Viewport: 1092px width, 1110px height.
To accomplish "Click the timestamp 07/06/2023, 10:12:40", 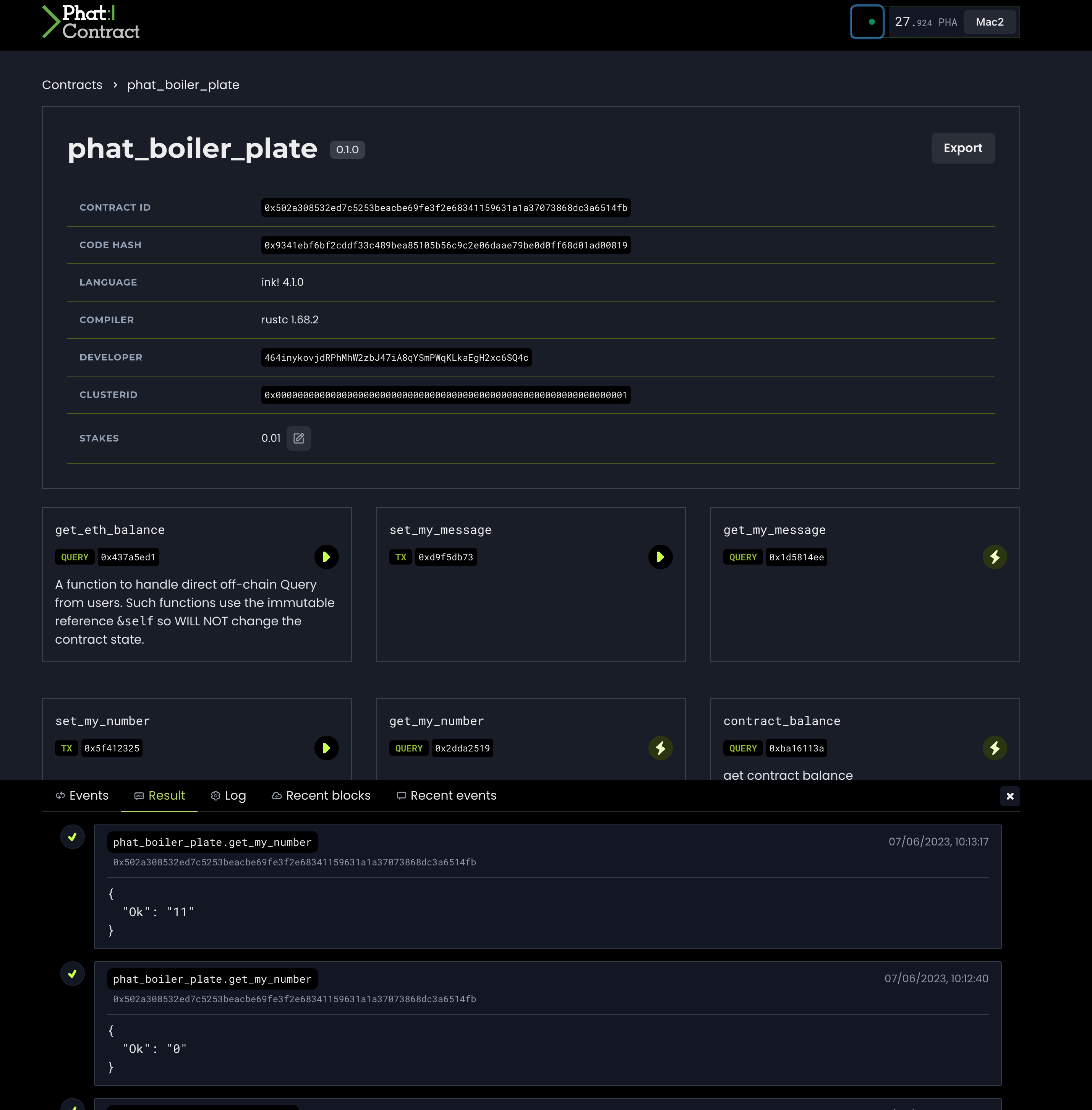I will [936, 979].
